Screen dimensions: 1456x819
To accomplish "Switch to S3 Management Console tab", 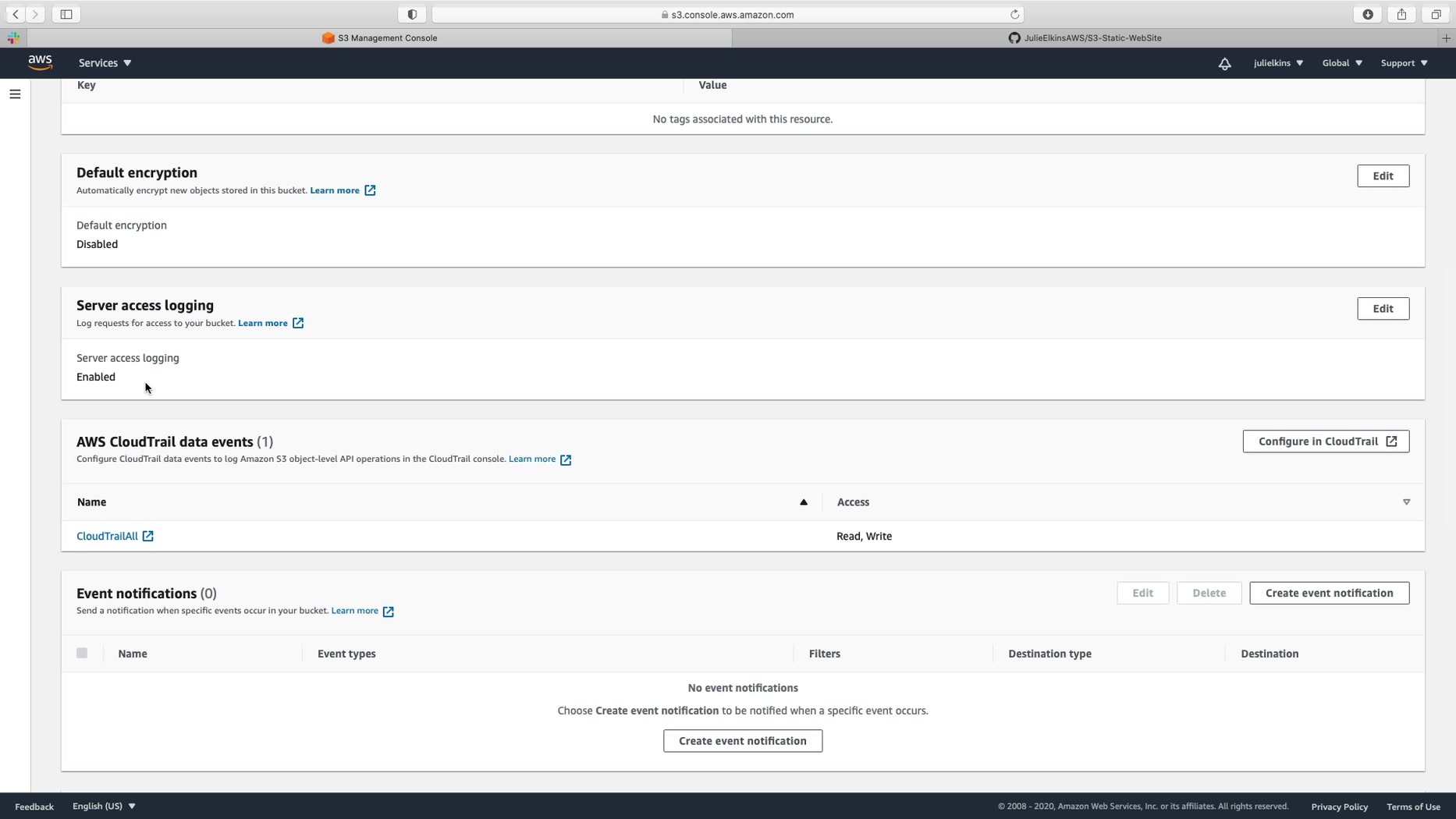I will pos(379,37).
